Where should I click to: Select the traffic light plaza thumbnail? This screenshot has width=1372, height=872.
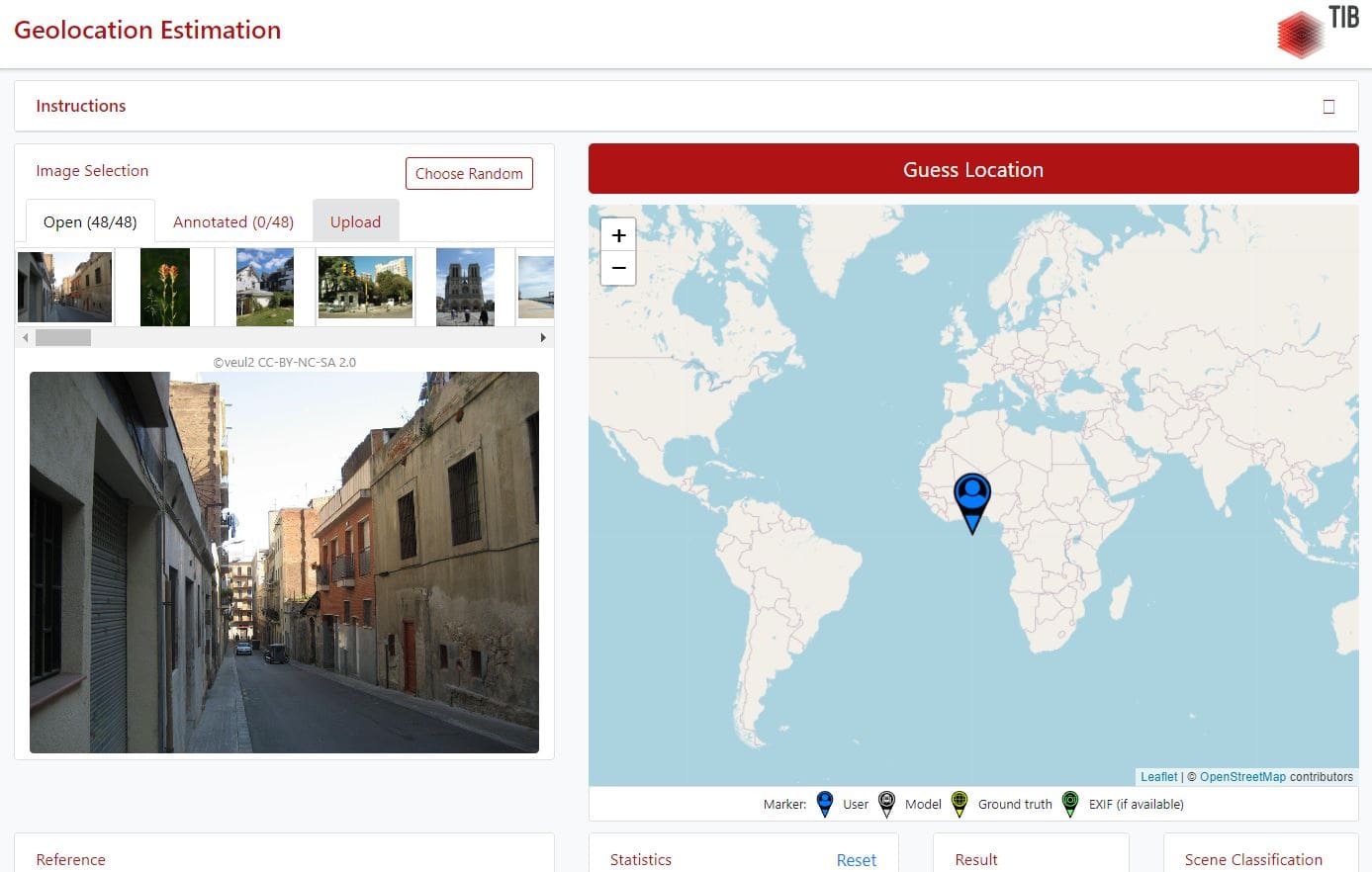coord(365,288)
